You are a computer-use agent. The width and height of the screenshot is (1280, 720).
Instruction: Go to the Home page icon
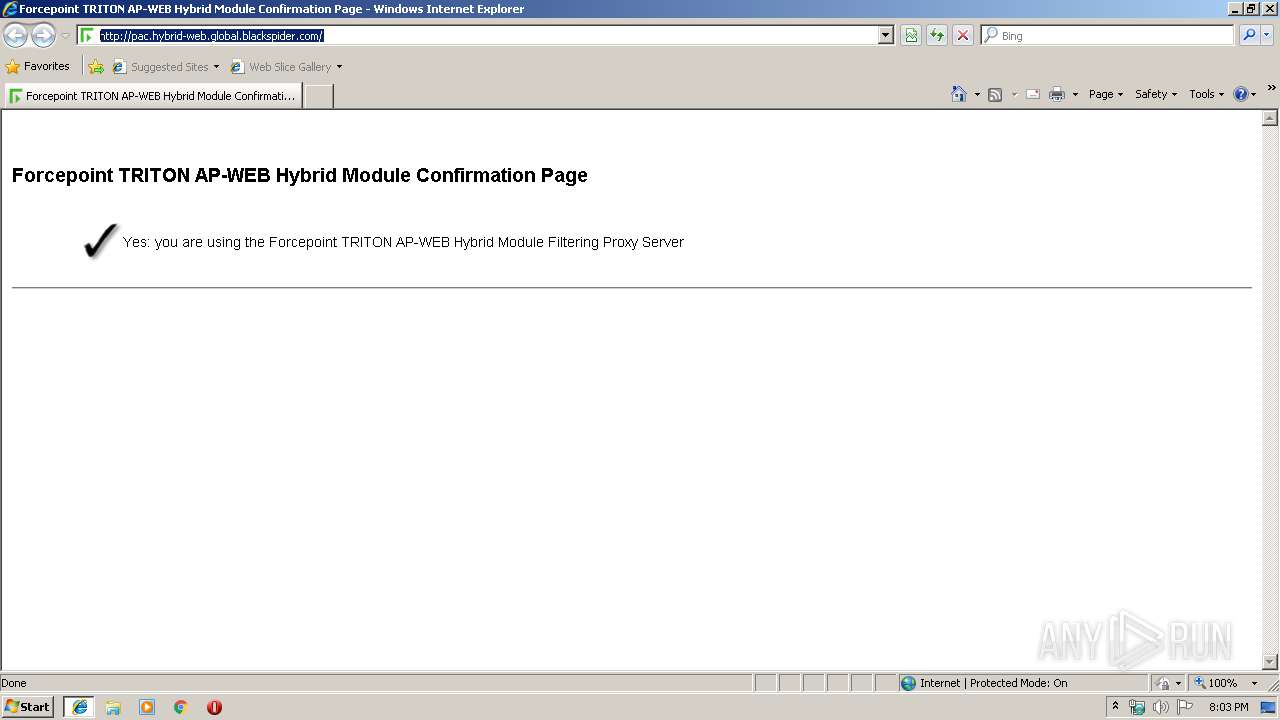click(x=959, y=94)
